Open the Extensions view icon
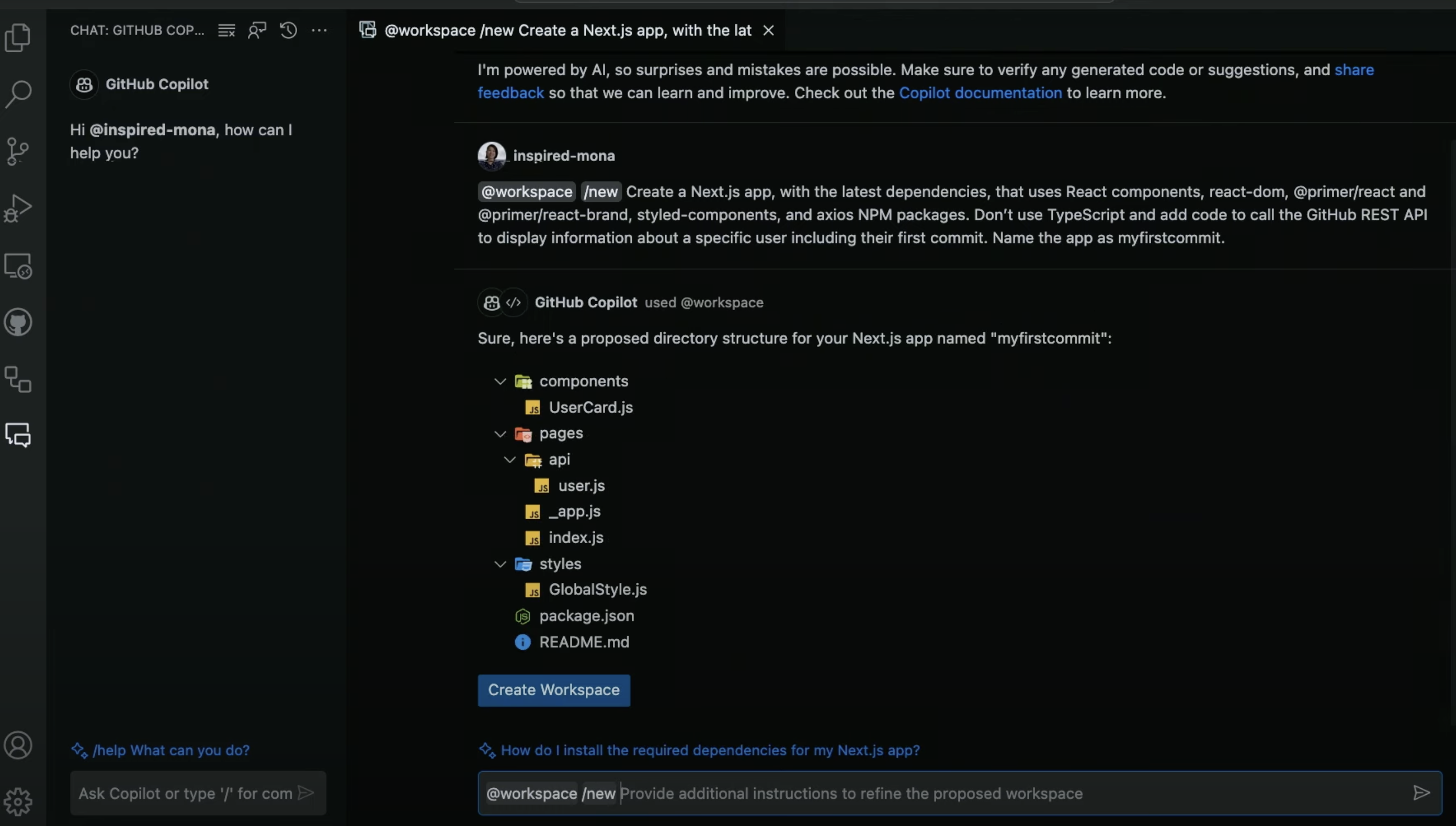The height and width of the screenshot is (826, 1456). click(x=18, y=379)
